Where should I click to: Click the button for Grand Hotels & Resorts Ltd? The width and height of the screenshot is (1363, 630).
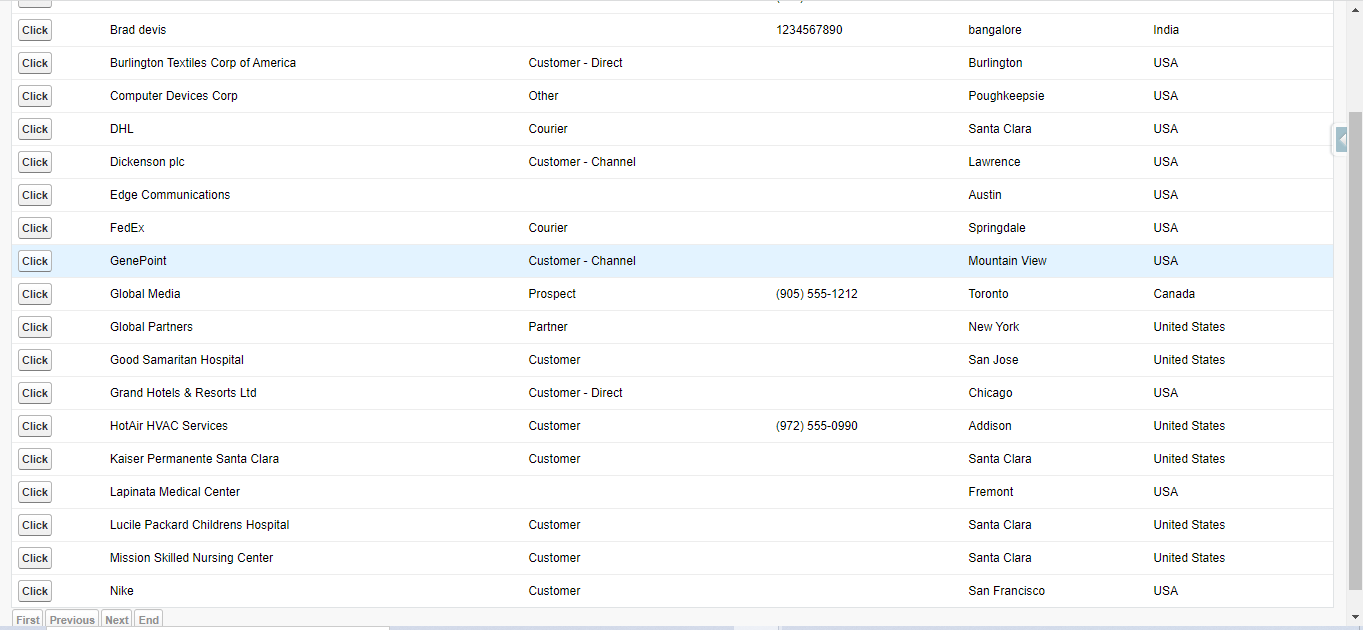tap(35, 393)
